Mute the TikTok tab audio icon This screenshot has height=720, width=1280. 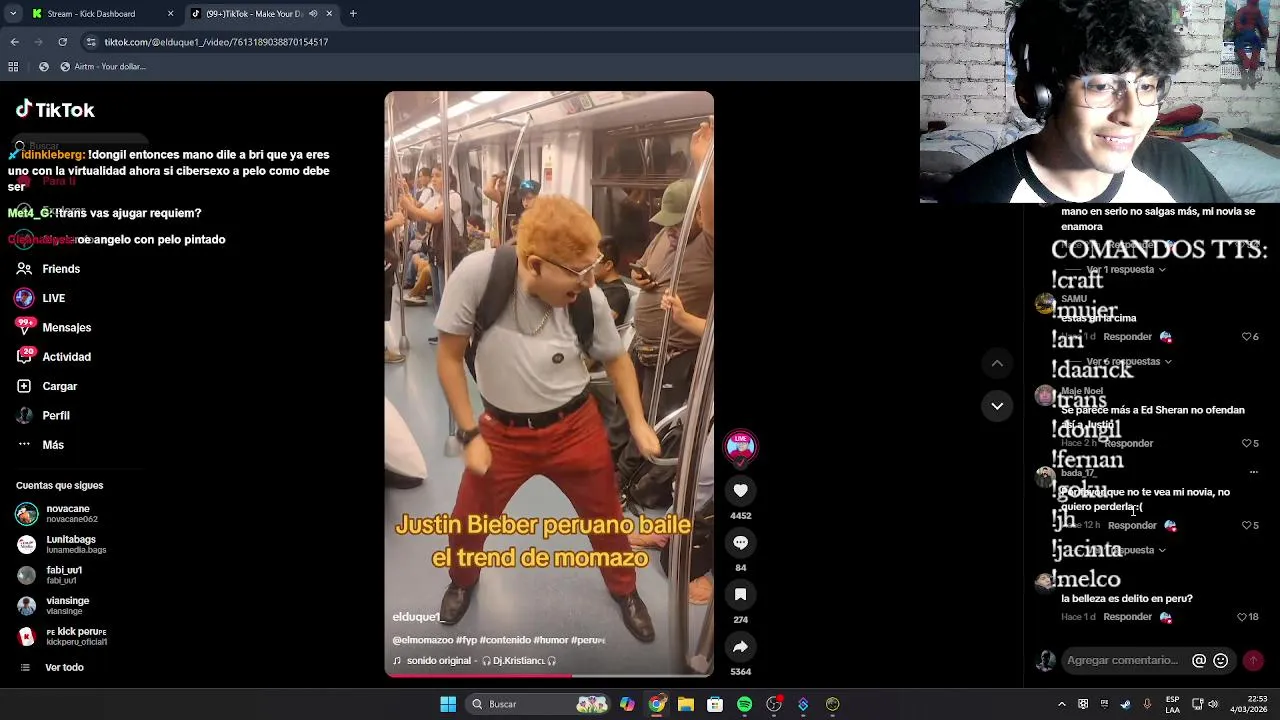(313, 14)
